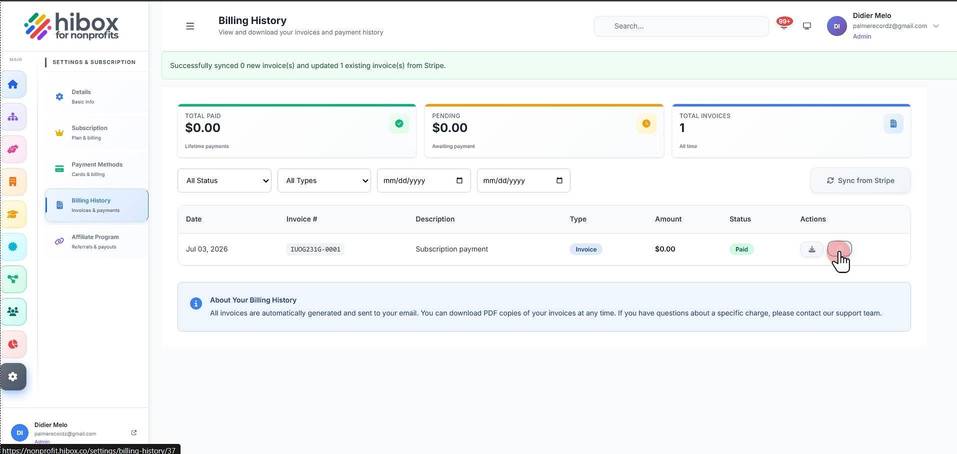Open Affiliate Program section

tap(96, 241)
